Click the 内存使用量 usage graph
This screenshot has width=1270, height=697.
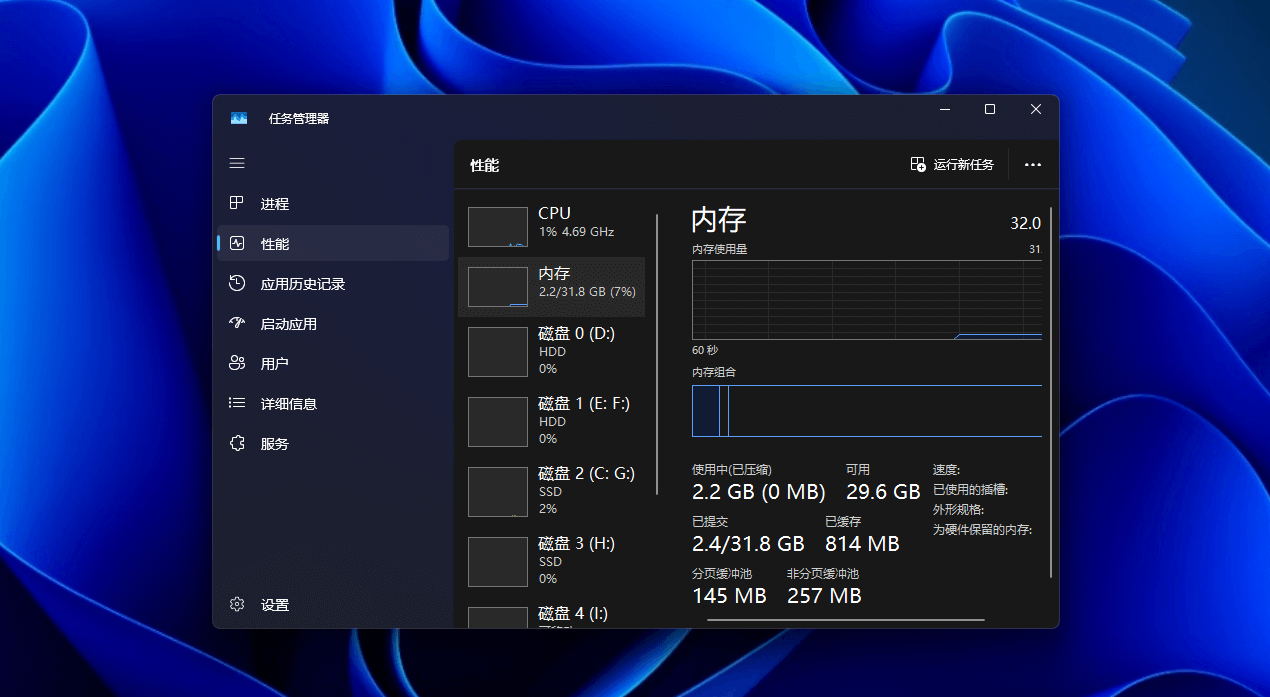(x=866, y=300)
